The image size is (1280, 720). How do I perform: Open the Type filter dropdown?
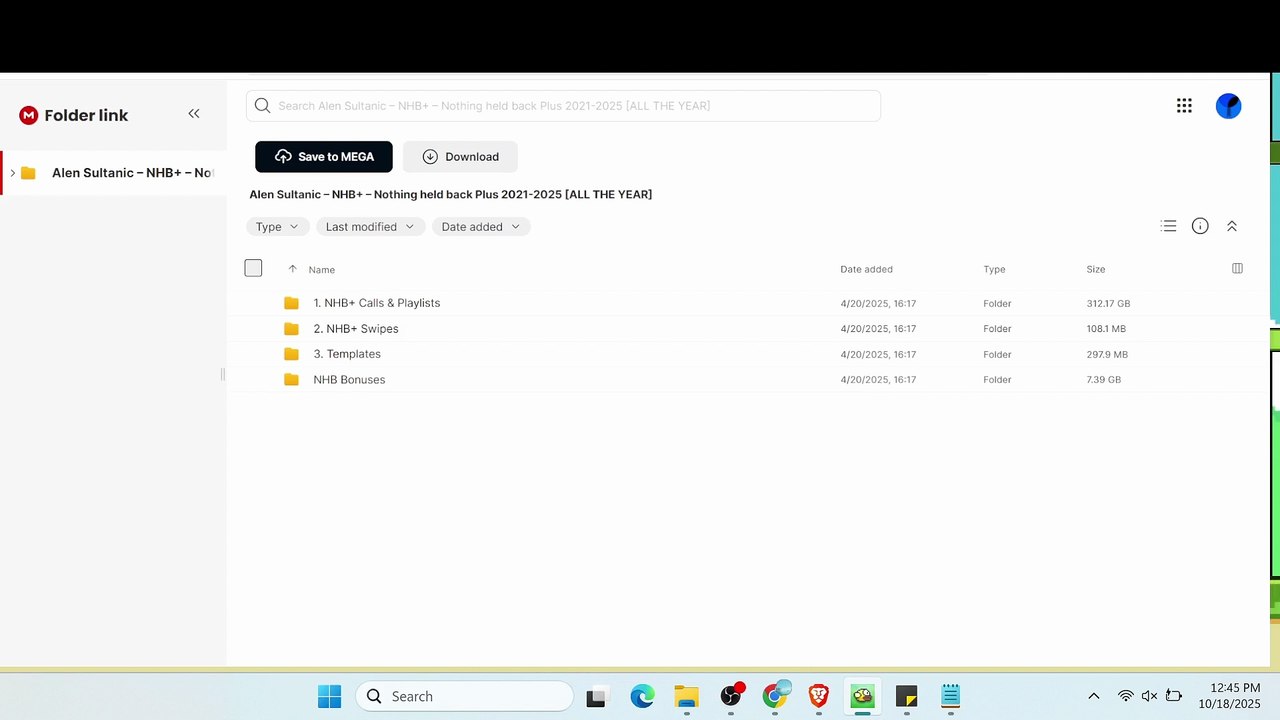[x=277, y=227]
